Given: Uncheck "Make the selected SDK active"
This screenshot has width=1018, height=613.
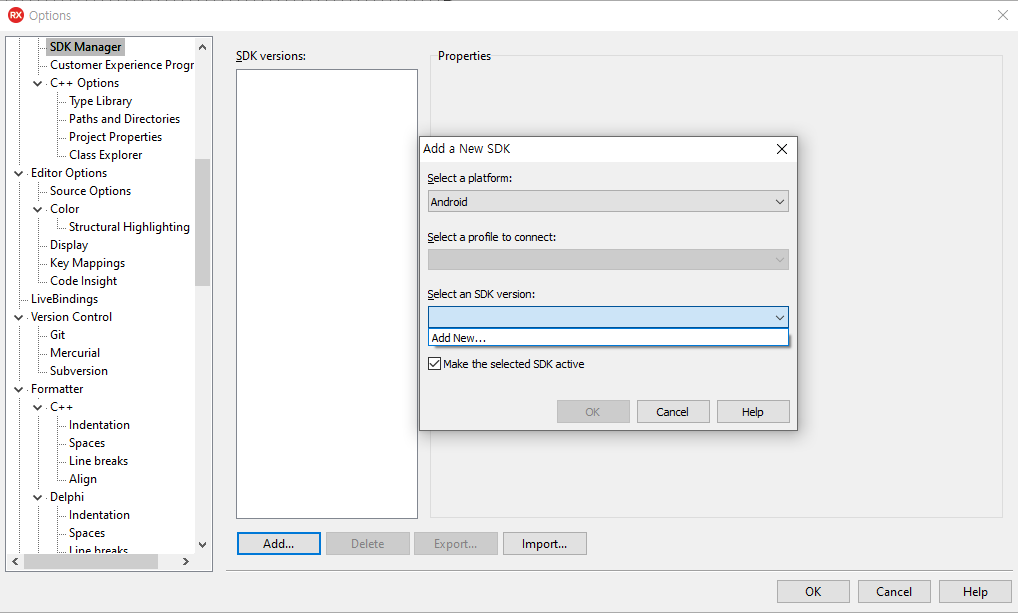Looking at the screenshot, I should click(x=434, y=363).
